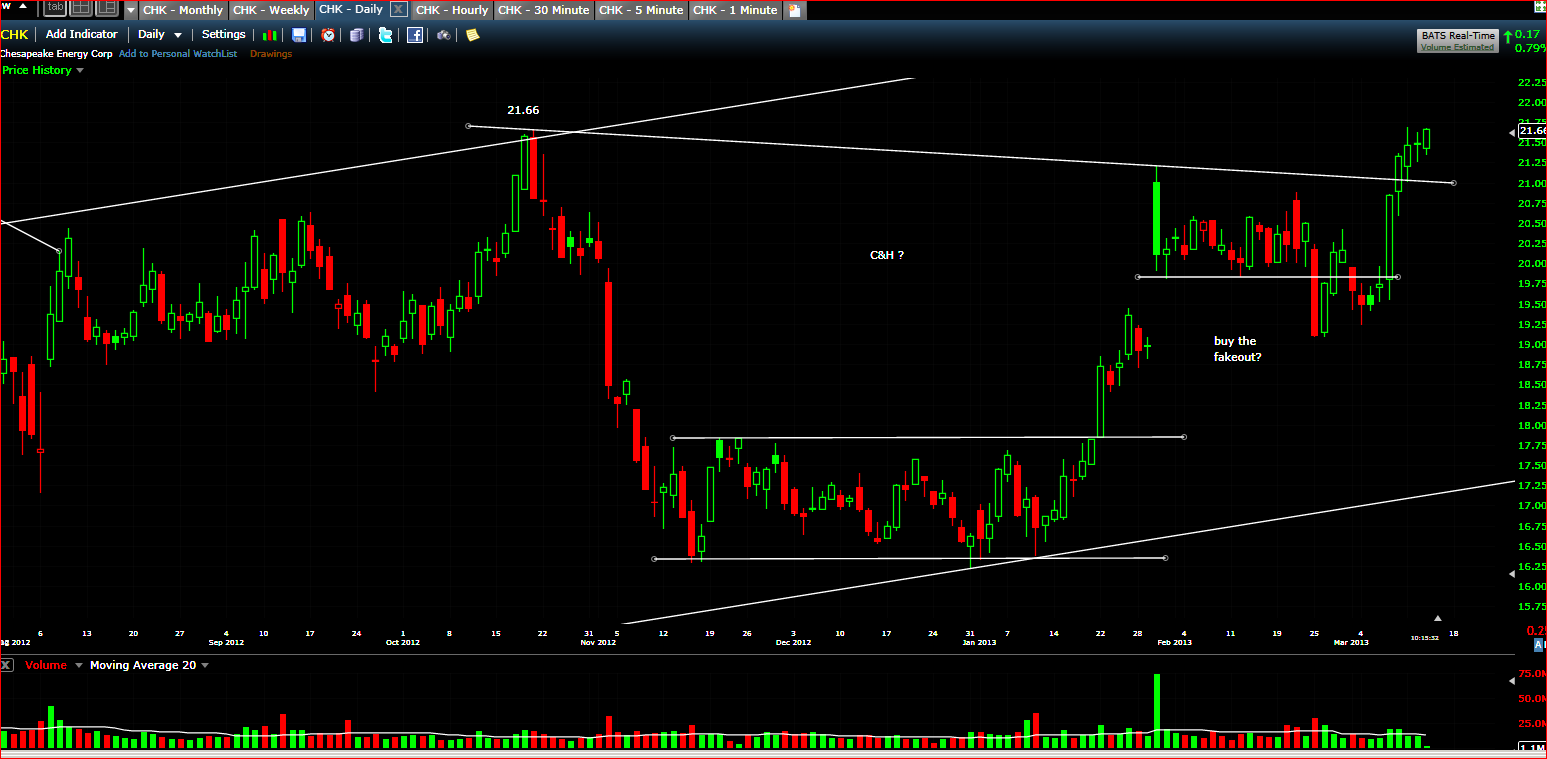Click the small A button by date axis
Screen dimensions: 1547x759
[1539, 645]
